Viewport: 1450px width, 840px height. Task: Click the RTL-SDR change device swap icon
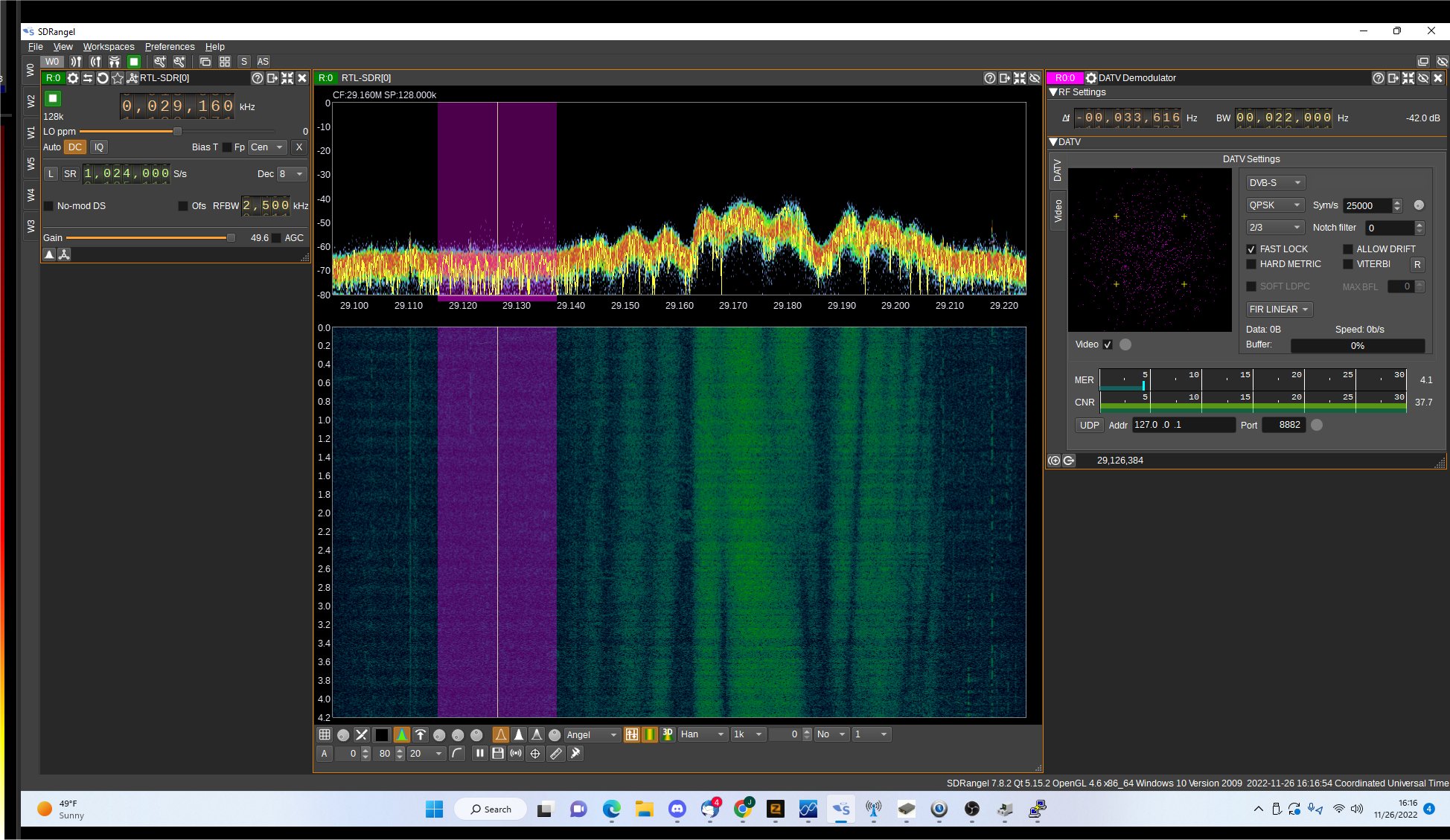click(x=88, y=78)
